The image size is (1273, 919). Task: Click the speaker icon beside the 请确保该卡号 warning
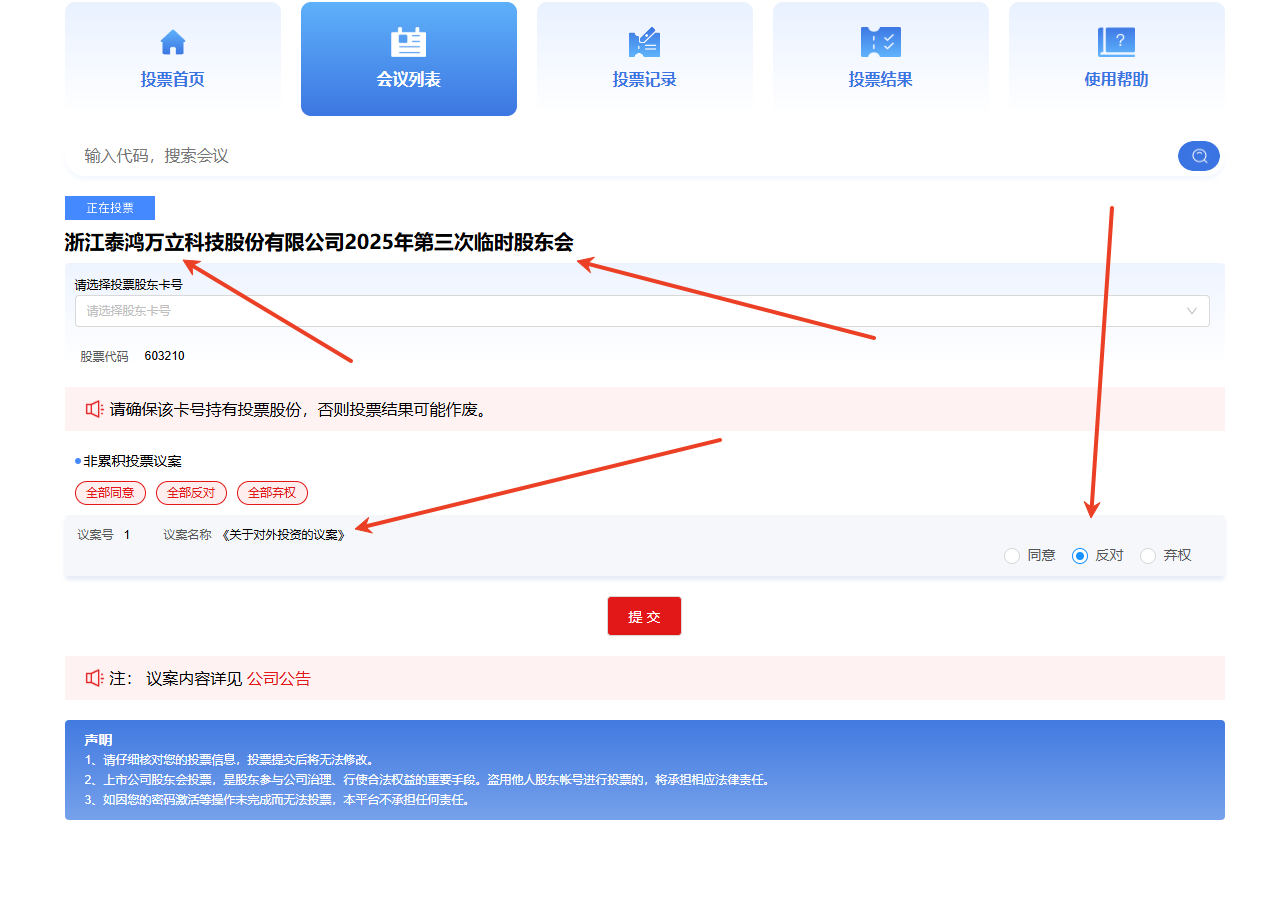tap(95, 409)
